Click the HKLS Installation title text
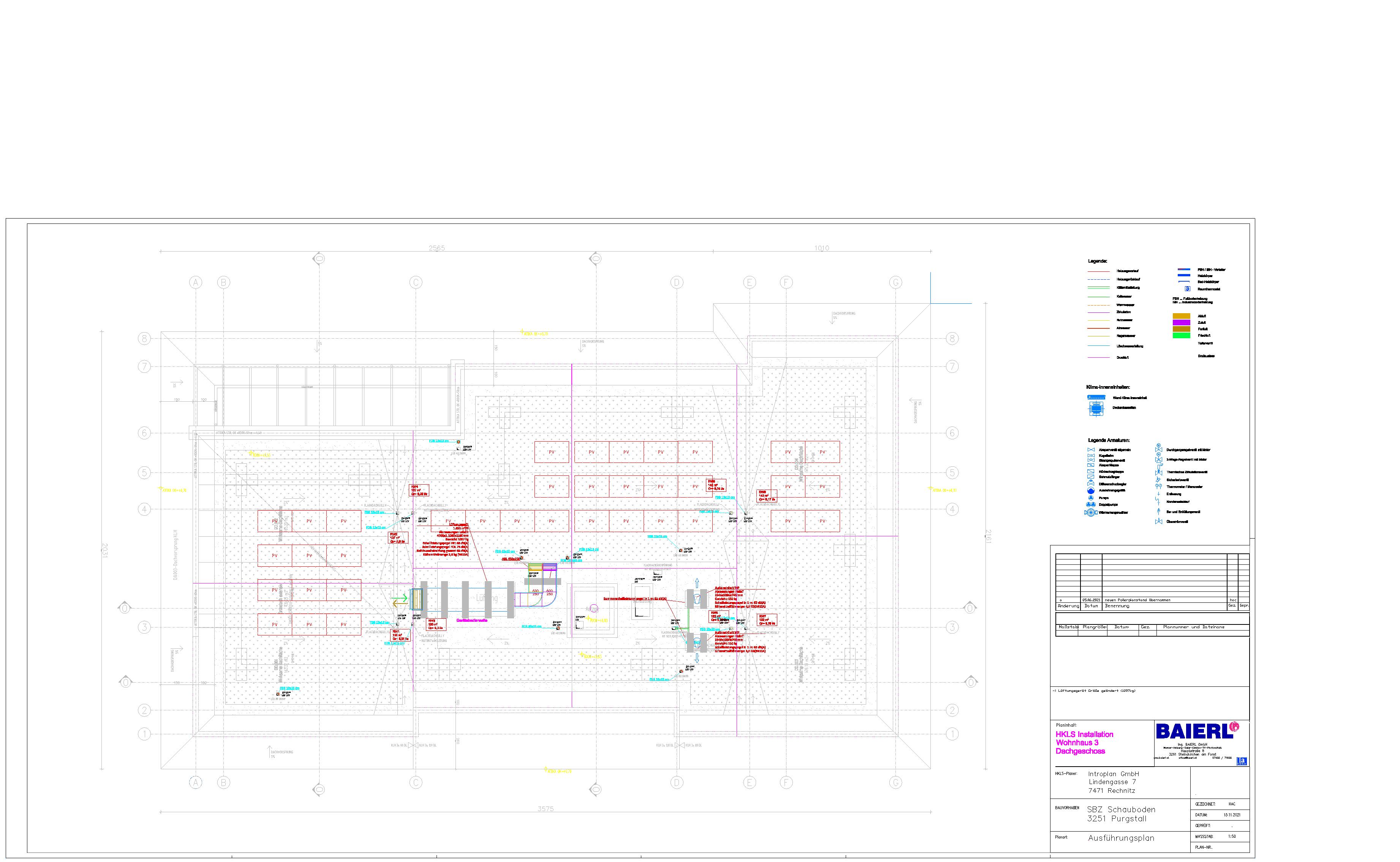 (x=1084, y=734)
